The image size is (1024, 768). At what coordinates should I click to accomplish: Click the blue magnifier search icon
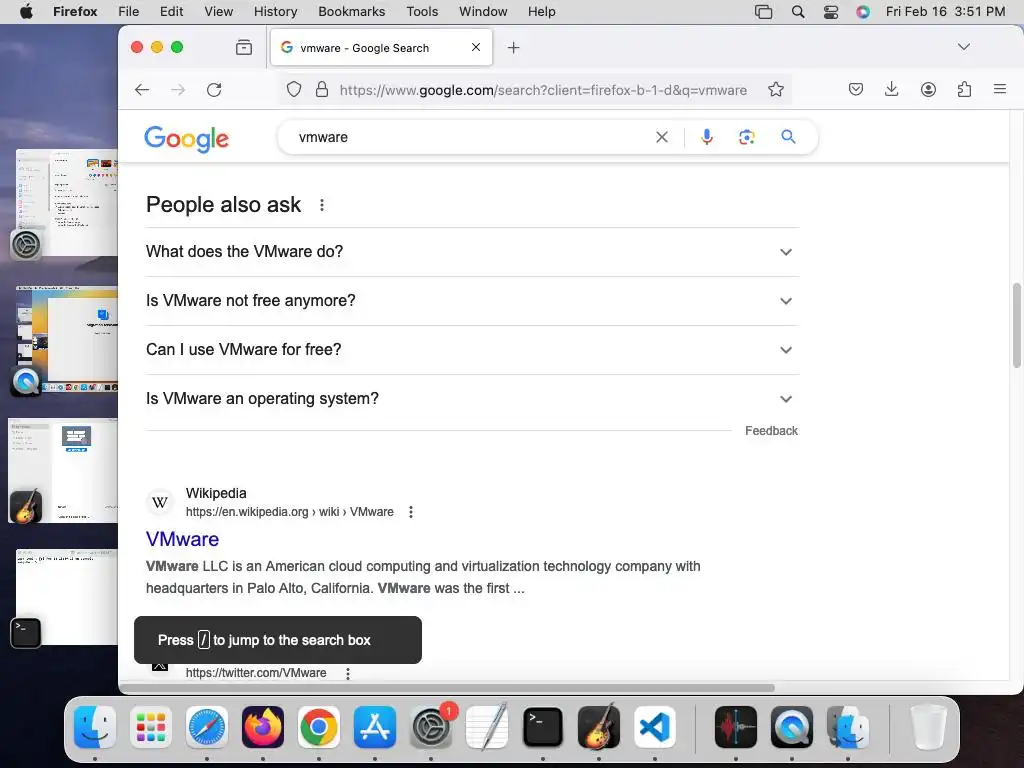(x=788, y=137)
